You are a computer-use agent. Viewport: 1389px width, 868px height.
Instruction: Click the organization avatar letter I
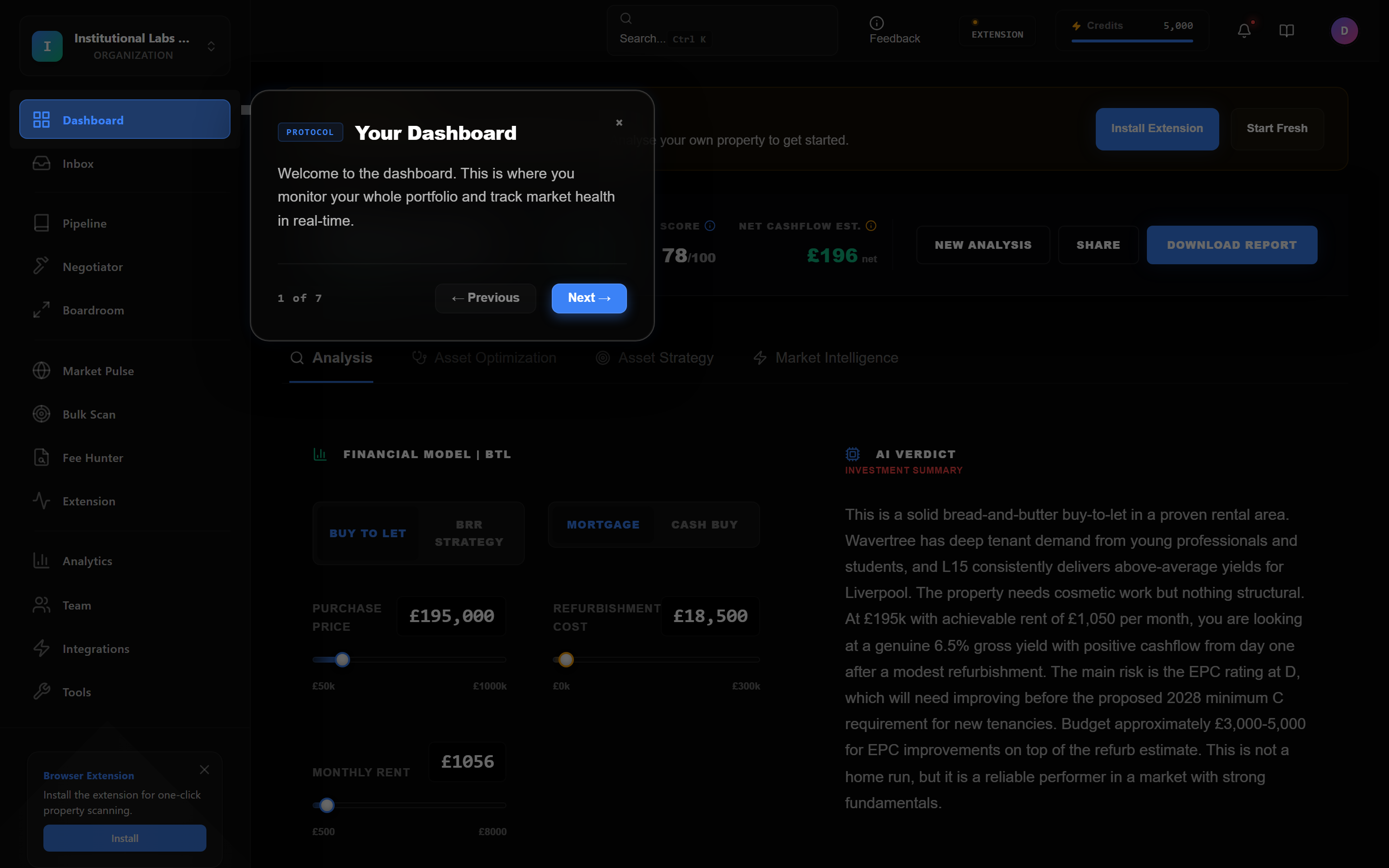click(47, 46)
